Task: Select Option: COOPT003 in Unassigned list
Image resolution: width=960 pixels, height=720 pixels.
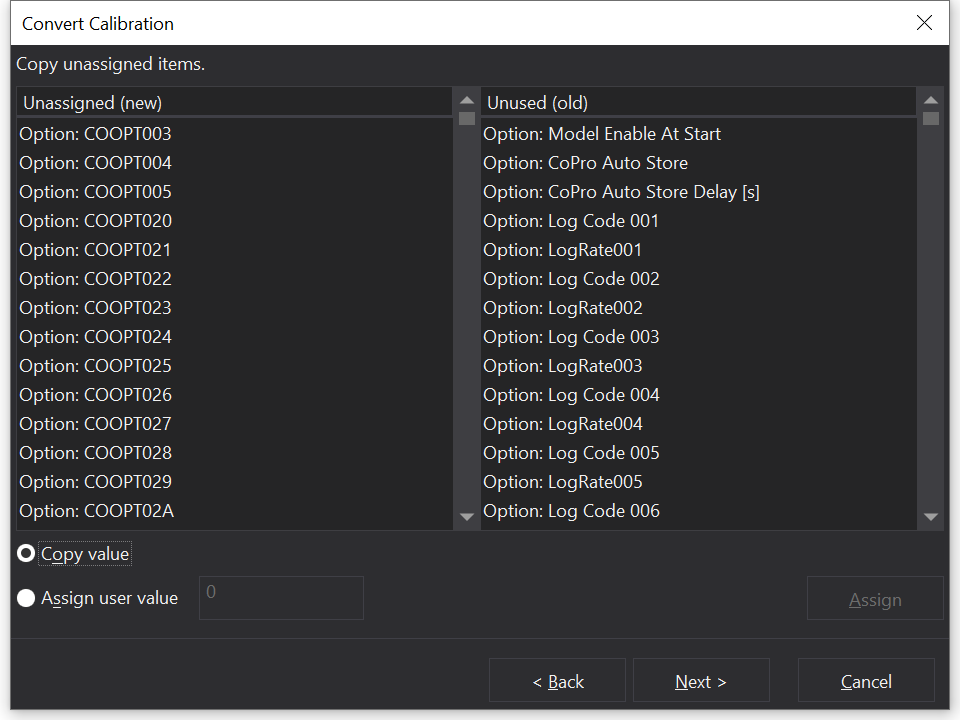Action: 96,134
